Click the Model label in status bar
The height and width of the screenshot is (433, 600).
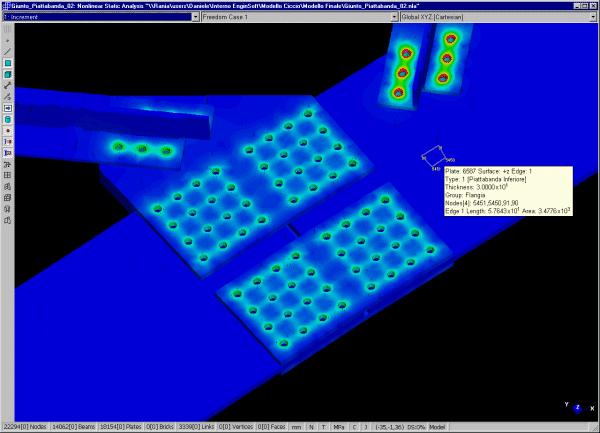point(438,426)
